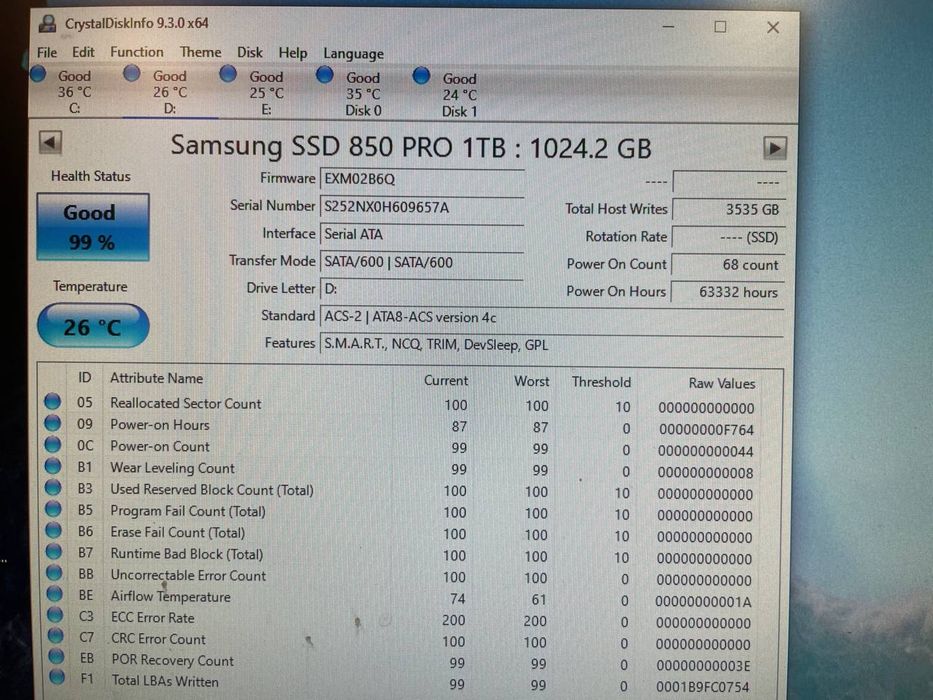Click the Drive Letter field D:

point(422,289)
